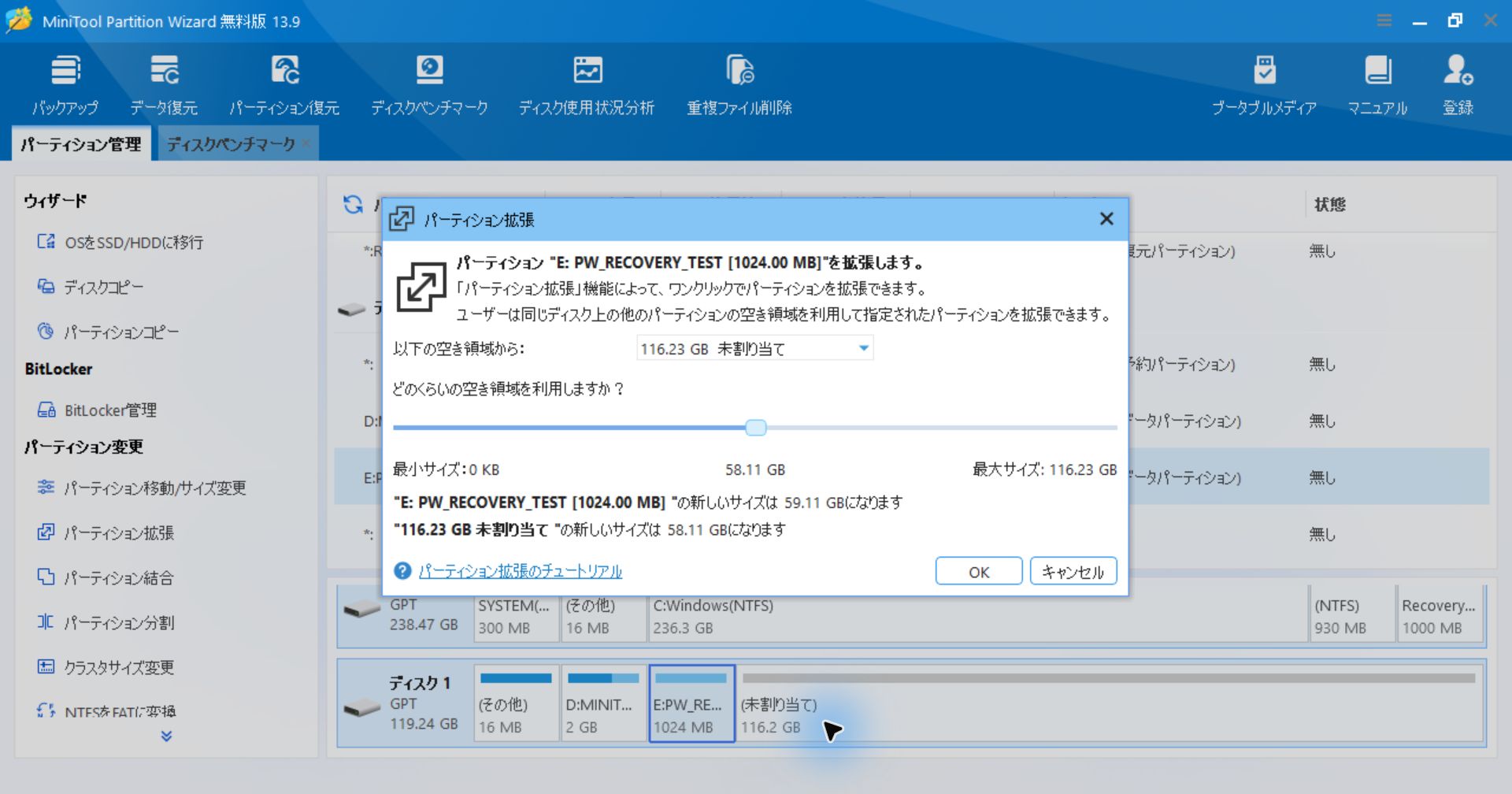1512x794 pixels.
Task: Select パーティションコピー in the sidebar
Action: coord(109,332)
